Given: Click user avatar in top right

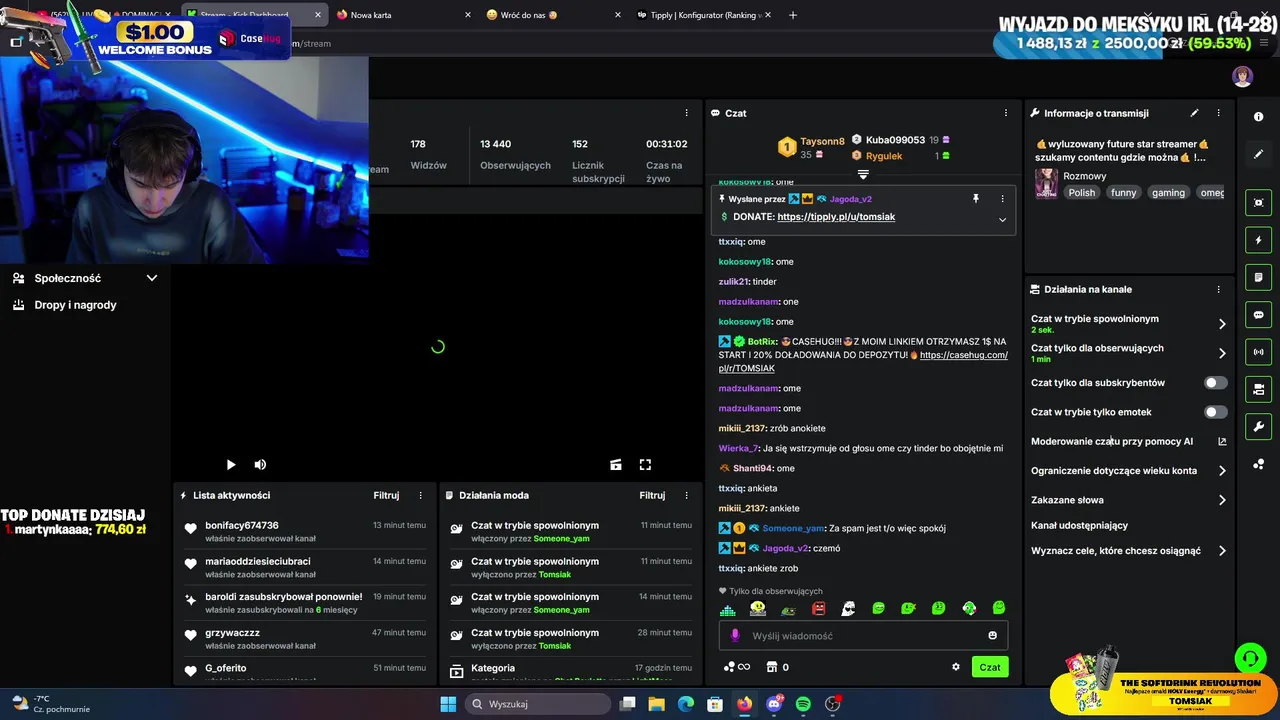Looking at the screenshot, I should (x=1242, y=77).
